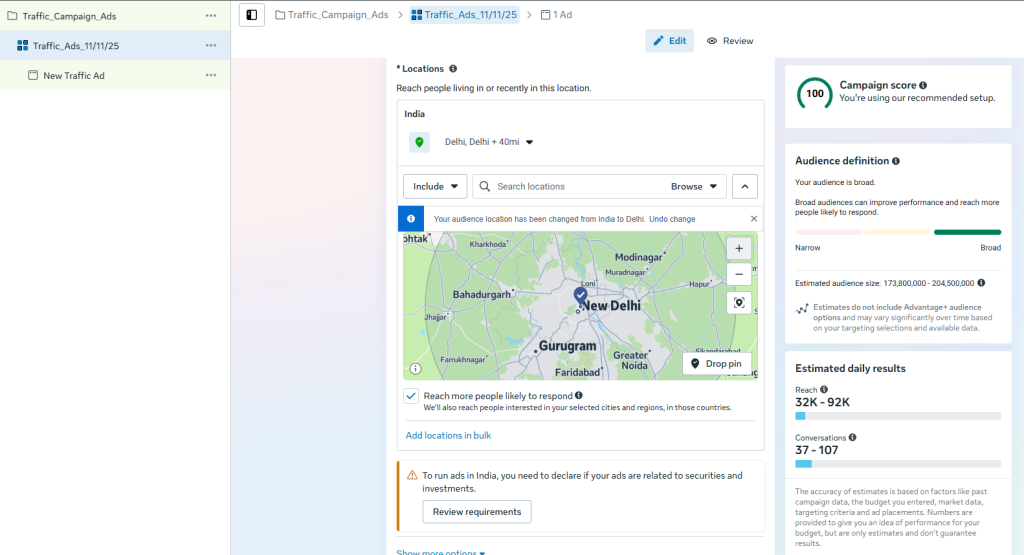The image size is (1024, 555).
Task: Zoom out on the map
Action: click(739, 274)
